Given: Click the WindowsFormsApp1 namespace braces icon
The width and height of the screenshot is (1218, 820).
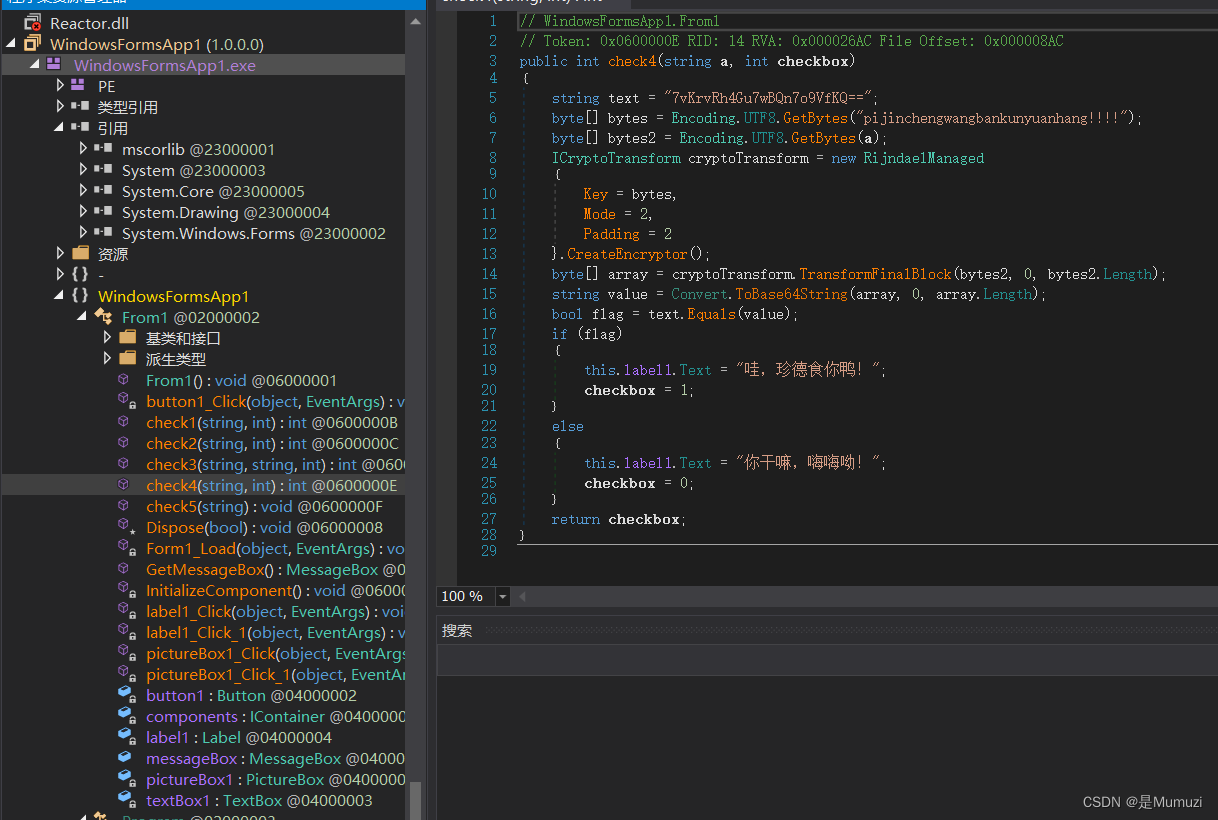Looking at the screenshot, I should (80, 296).
